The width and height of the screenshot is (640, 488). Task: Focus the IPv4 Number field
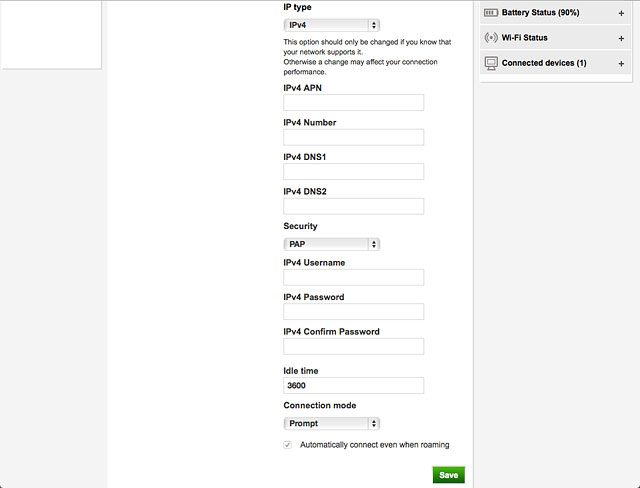tap(353, 138)
